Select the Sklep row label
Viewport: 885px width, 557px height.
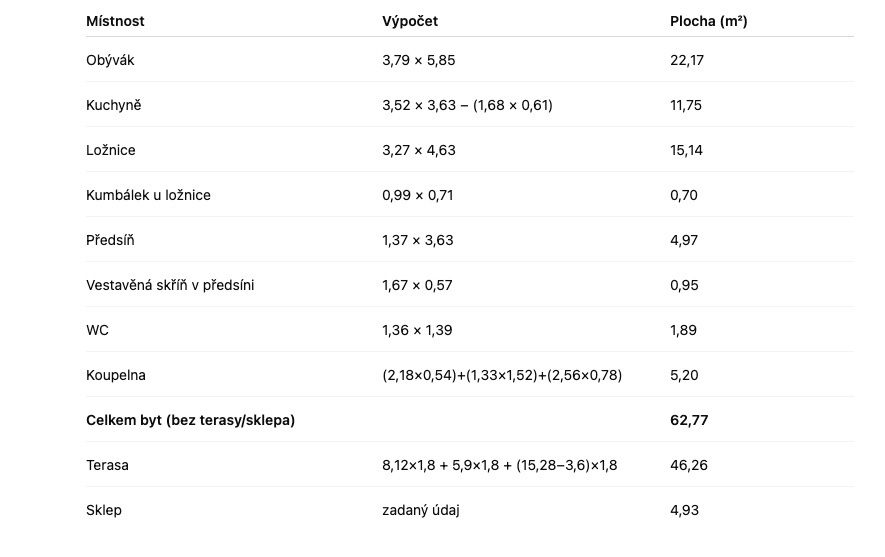pyautogui.click(x=104, y=510)
